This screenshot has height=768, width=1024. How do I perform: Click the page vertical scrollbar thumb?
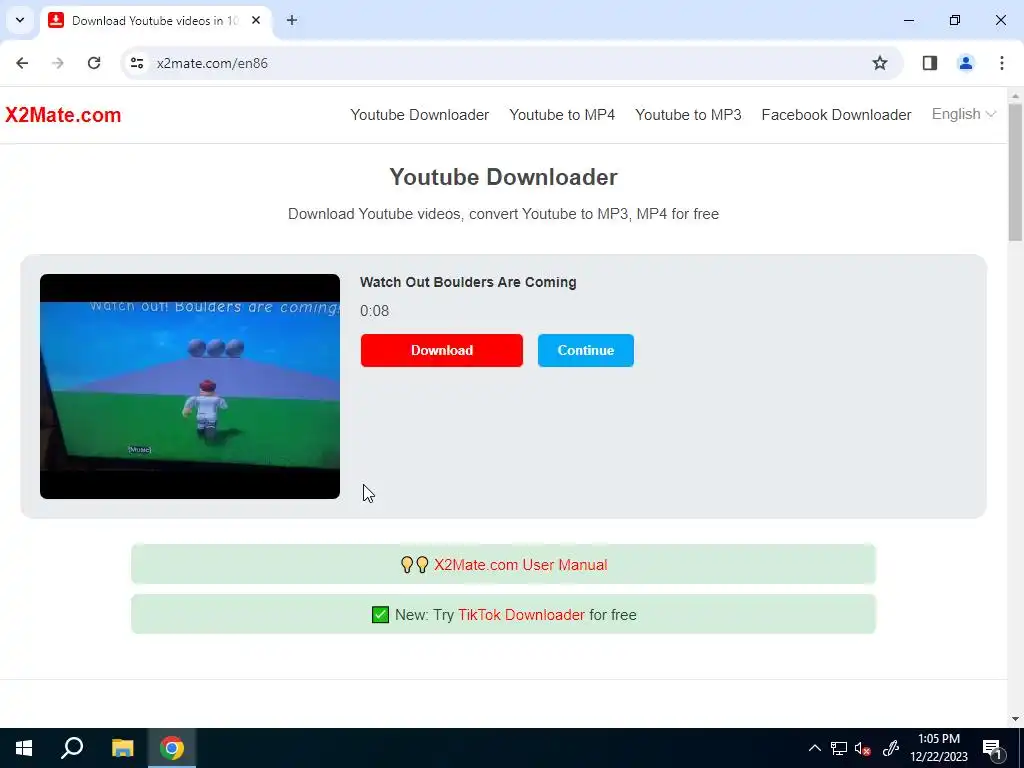[x=1016, y=171]
